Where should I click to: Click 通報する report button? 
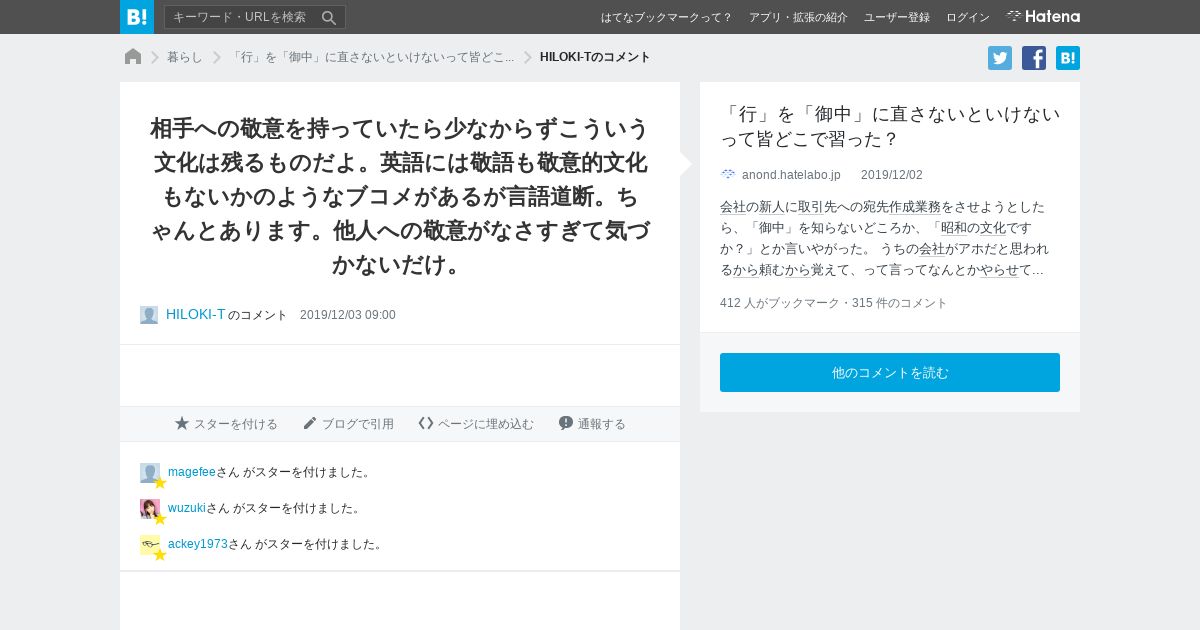click(592, 424)
